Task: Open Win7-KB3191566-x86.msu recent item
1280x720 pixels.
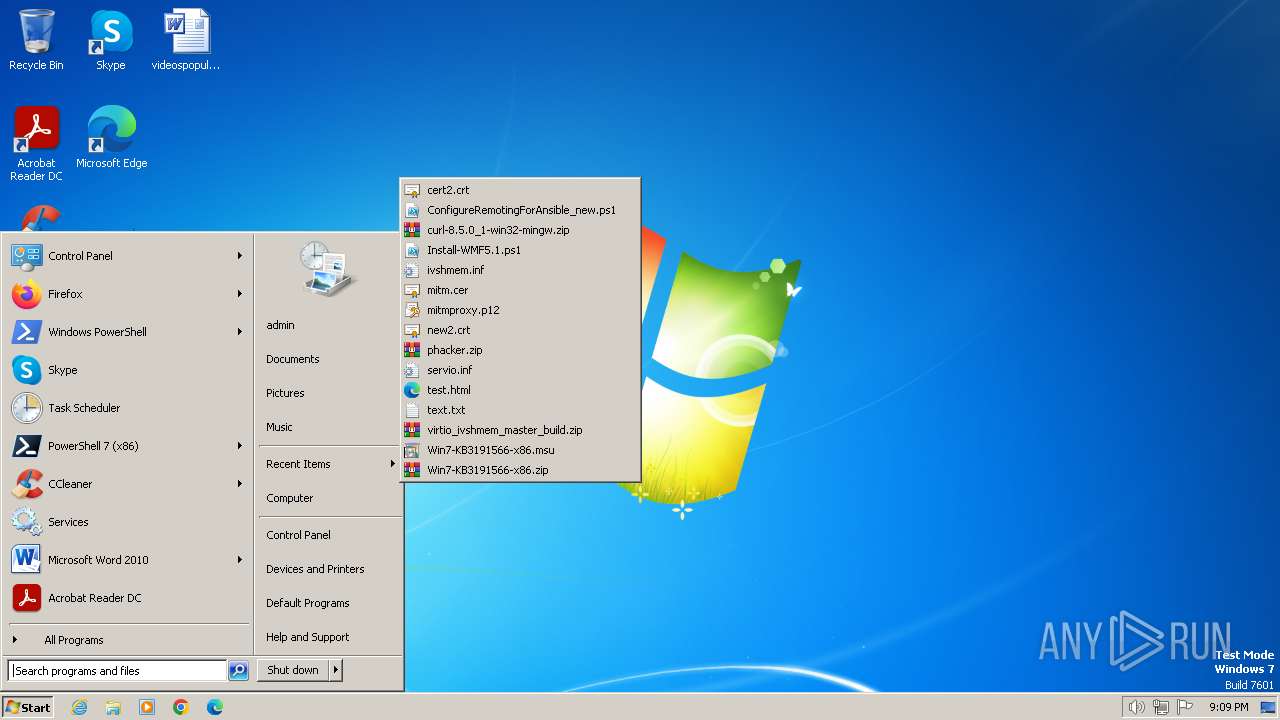Action: (x=519, y=450)
